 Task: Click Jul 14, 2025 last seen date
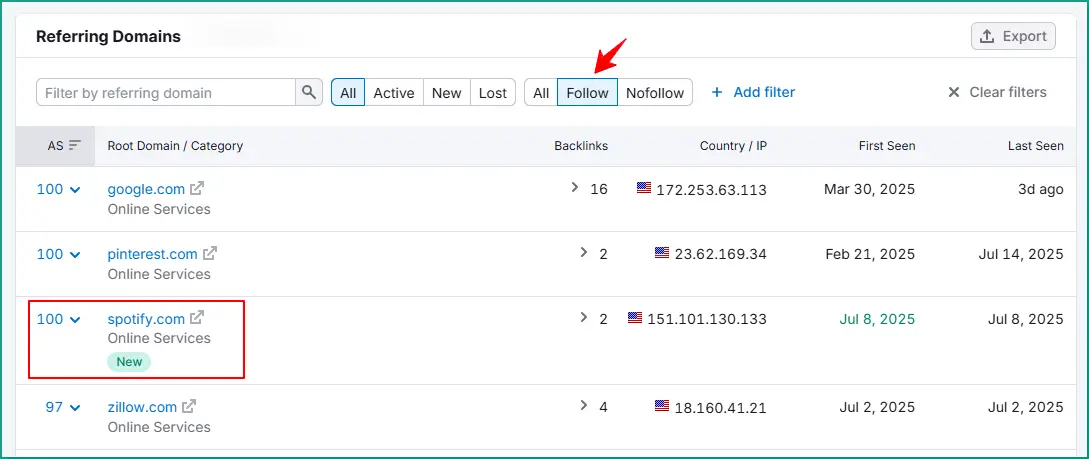[1021, 254]
